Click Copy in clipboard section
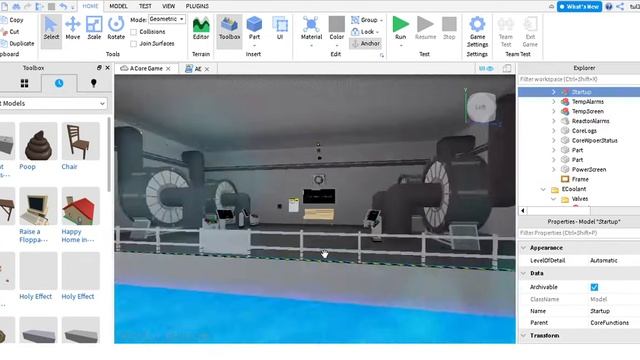The image size is (640, 360). click(12, 20)
